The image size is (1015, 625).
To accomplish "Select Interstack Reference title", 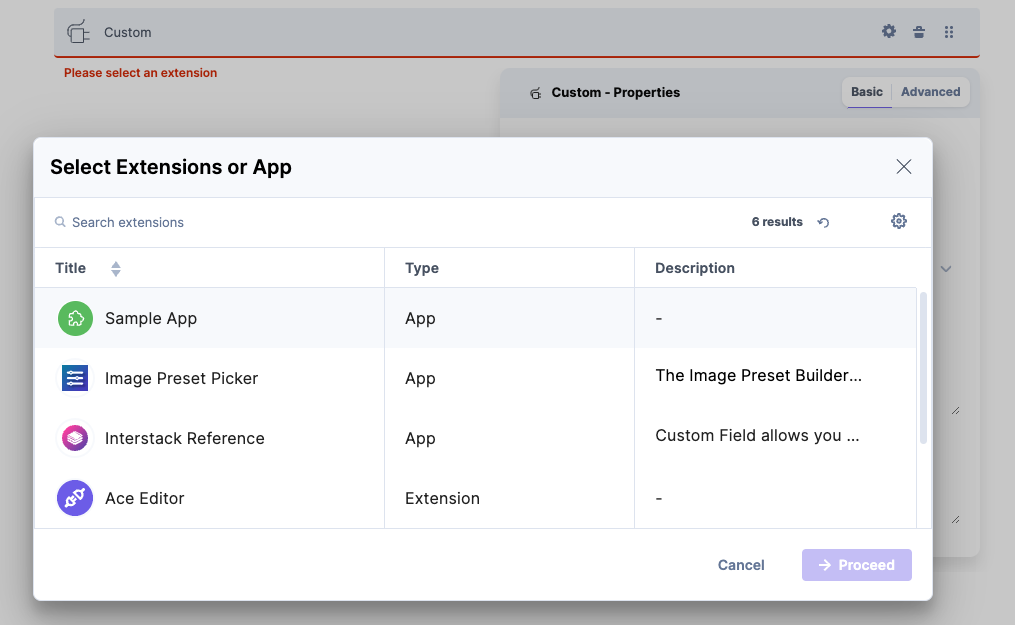I will coord(184,439).
